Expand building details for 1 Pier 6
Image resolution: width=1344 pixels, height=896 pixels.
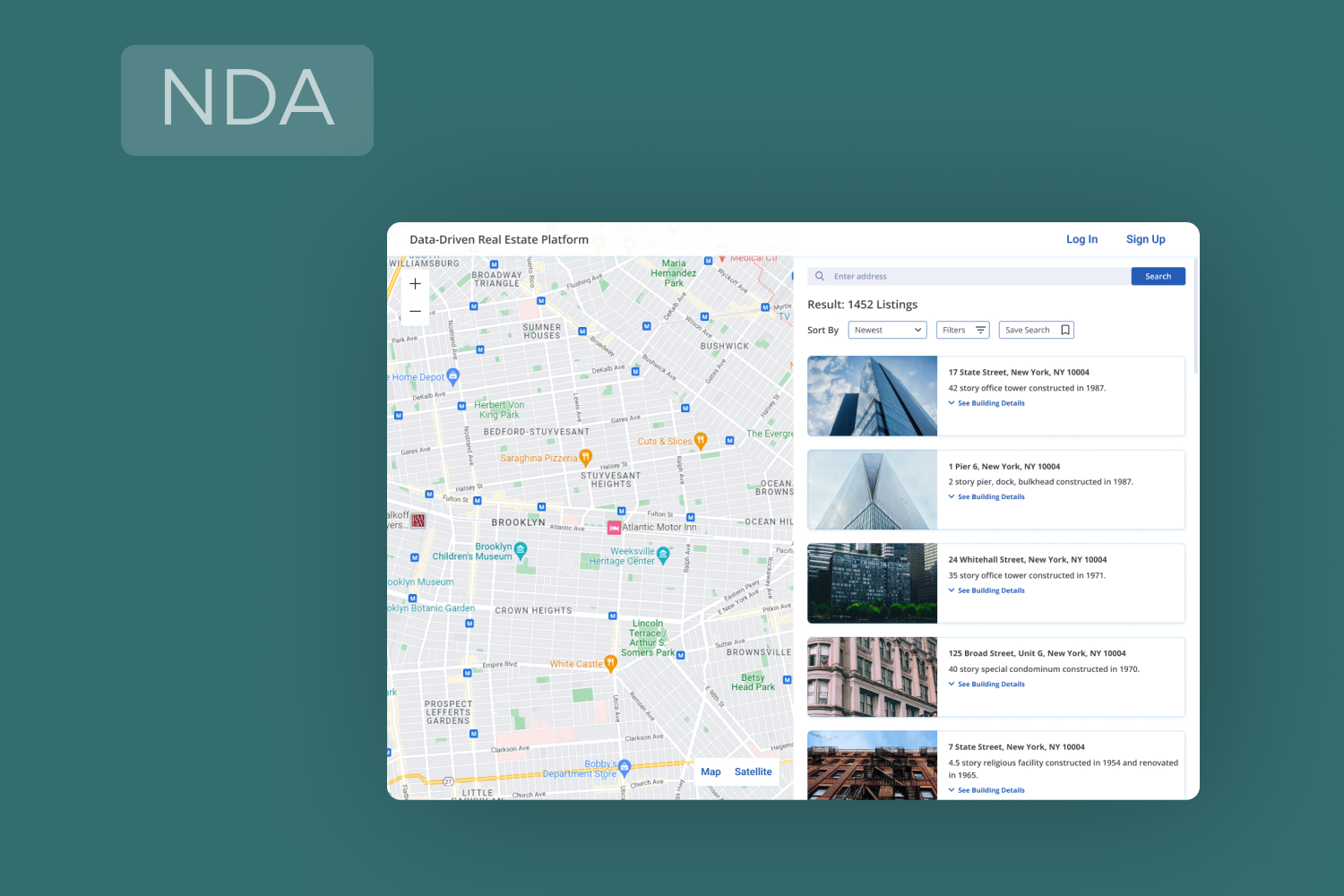986,496
